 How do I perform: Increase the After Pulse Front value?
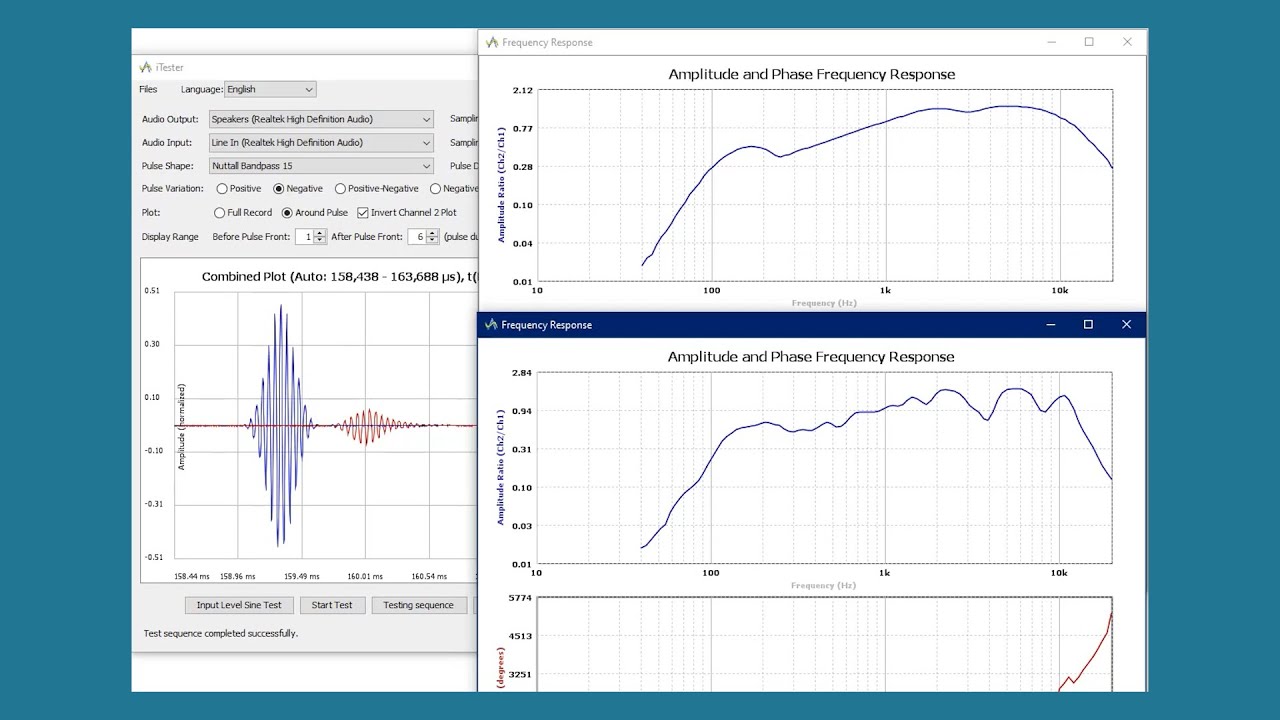click(x=433, y=233)
